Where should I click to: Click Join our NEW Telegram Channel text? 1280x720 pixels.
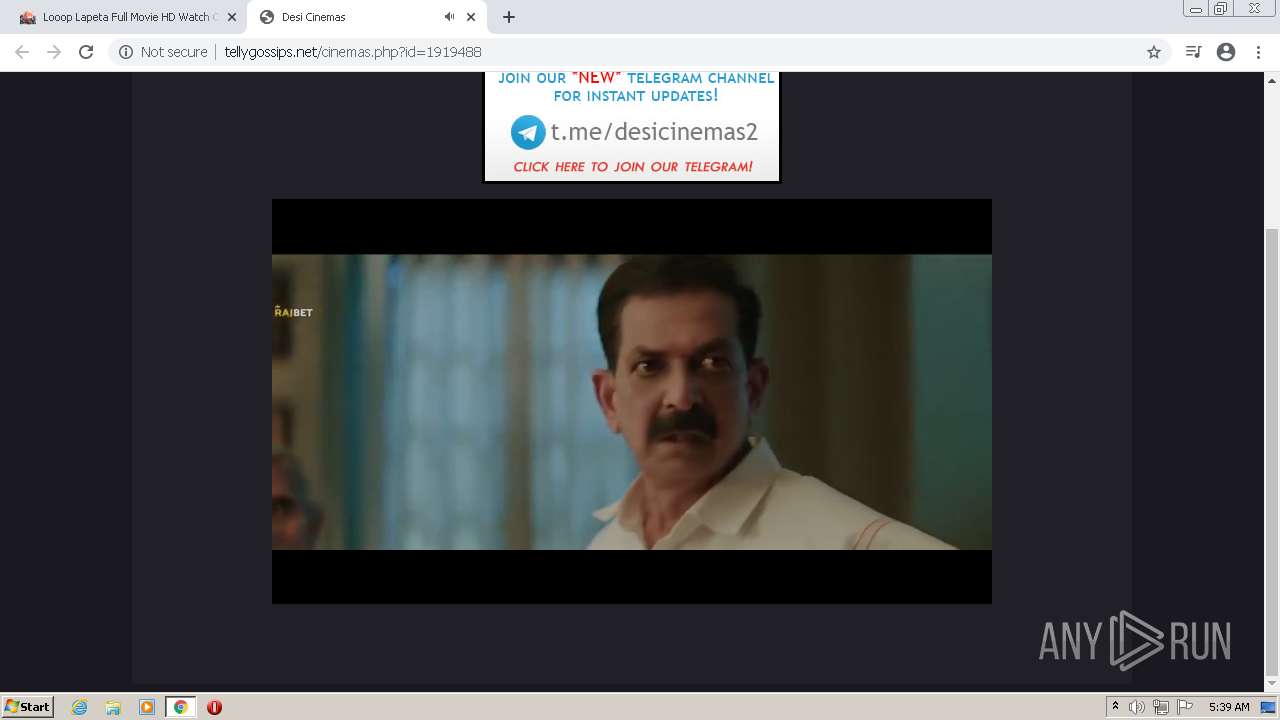click(636, 87)
